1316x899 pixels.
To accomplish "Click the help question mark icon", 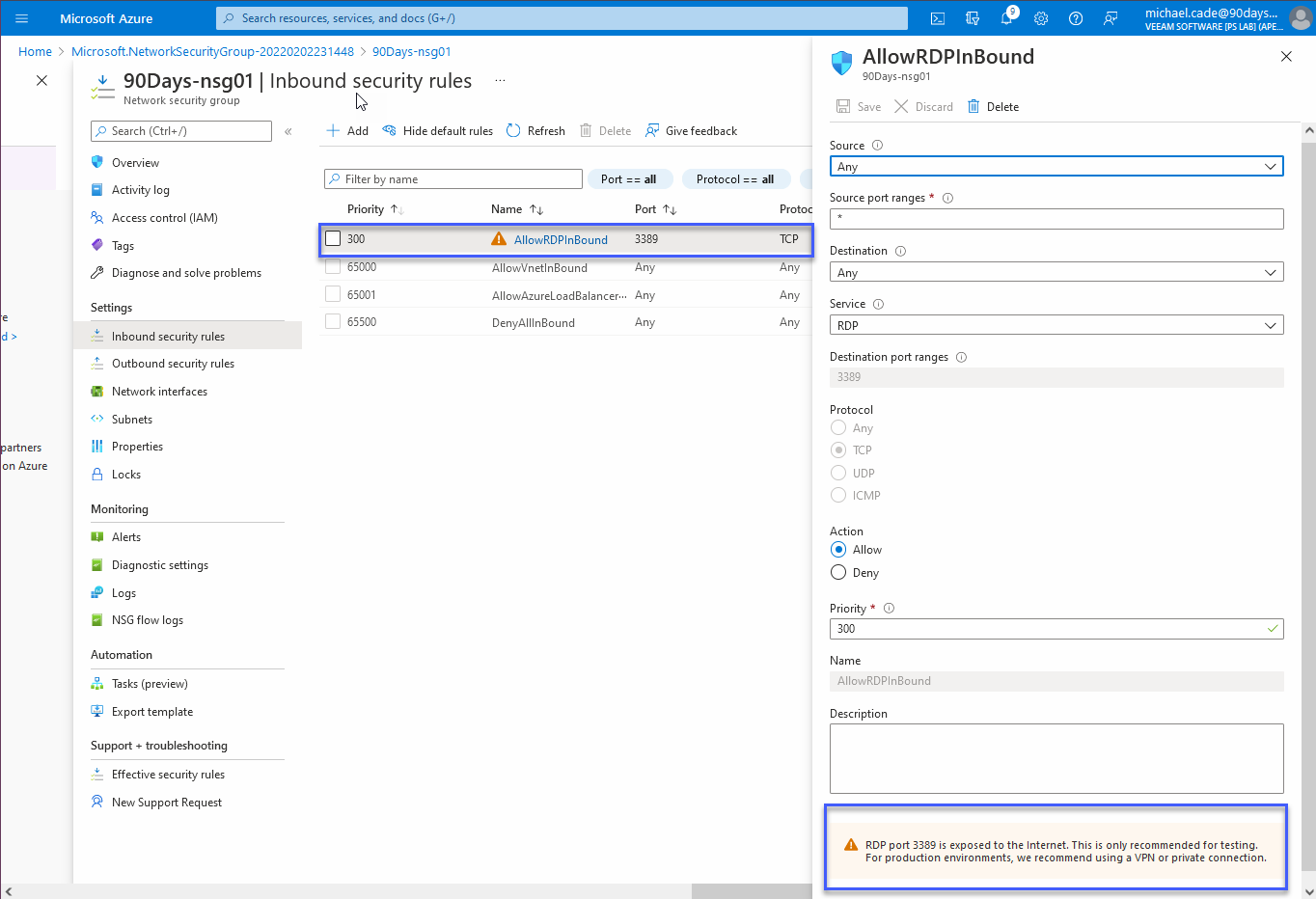I will click(1076, 18).
